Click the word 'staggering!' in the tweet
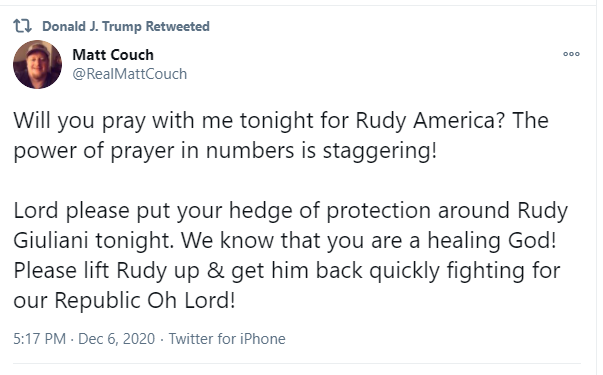 (x=380, y=150)
